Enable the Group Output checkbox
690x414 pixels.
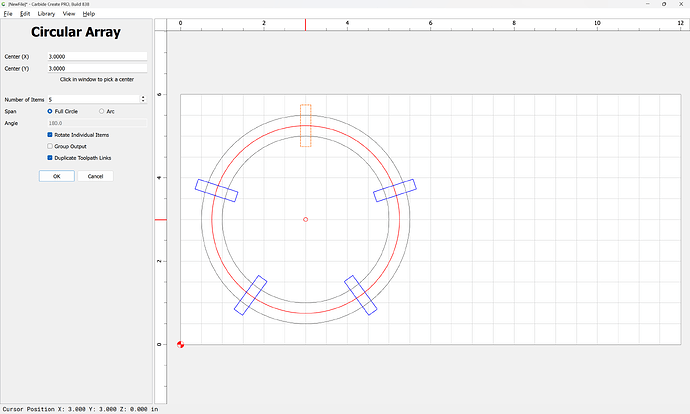50,146
